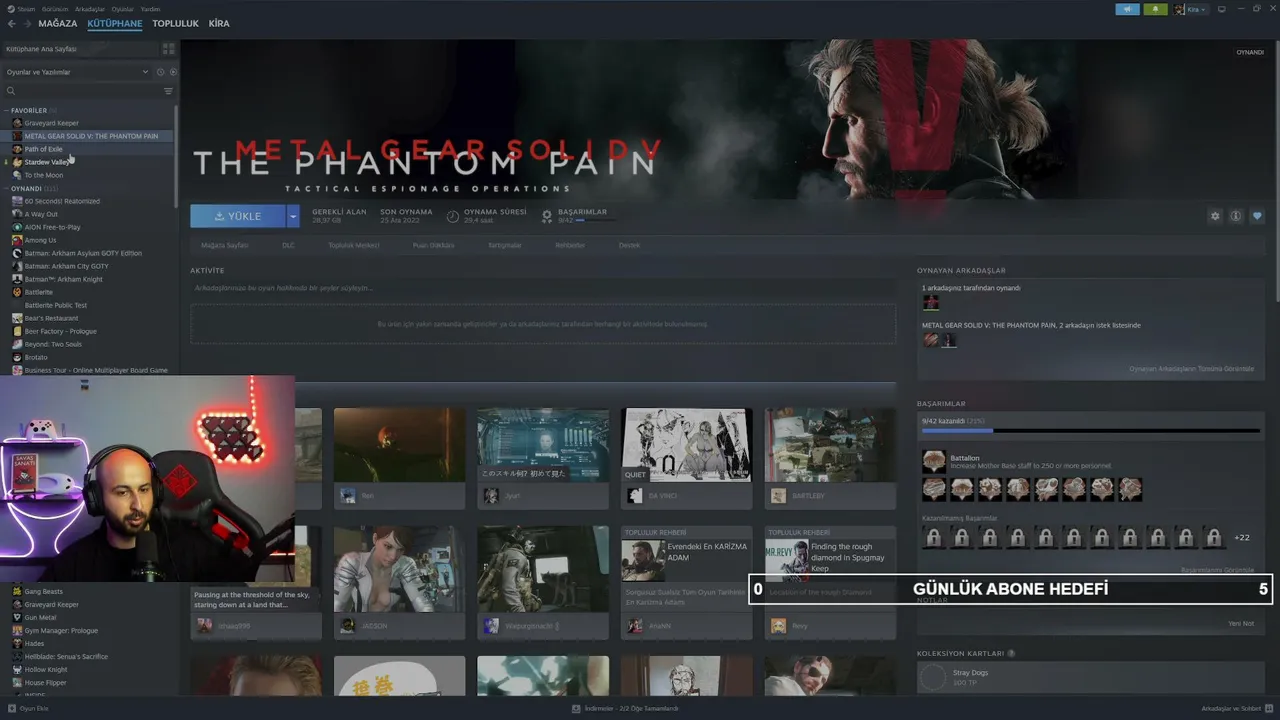Open the Tartışmalar link

[x=505, y=245]
